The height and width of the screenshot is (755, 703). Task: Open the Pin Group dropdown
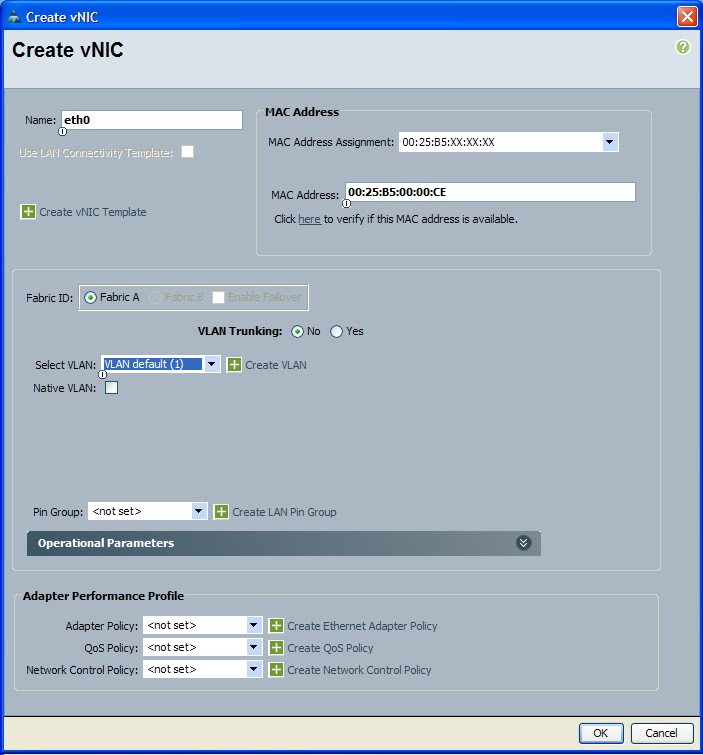coord(198,511)
